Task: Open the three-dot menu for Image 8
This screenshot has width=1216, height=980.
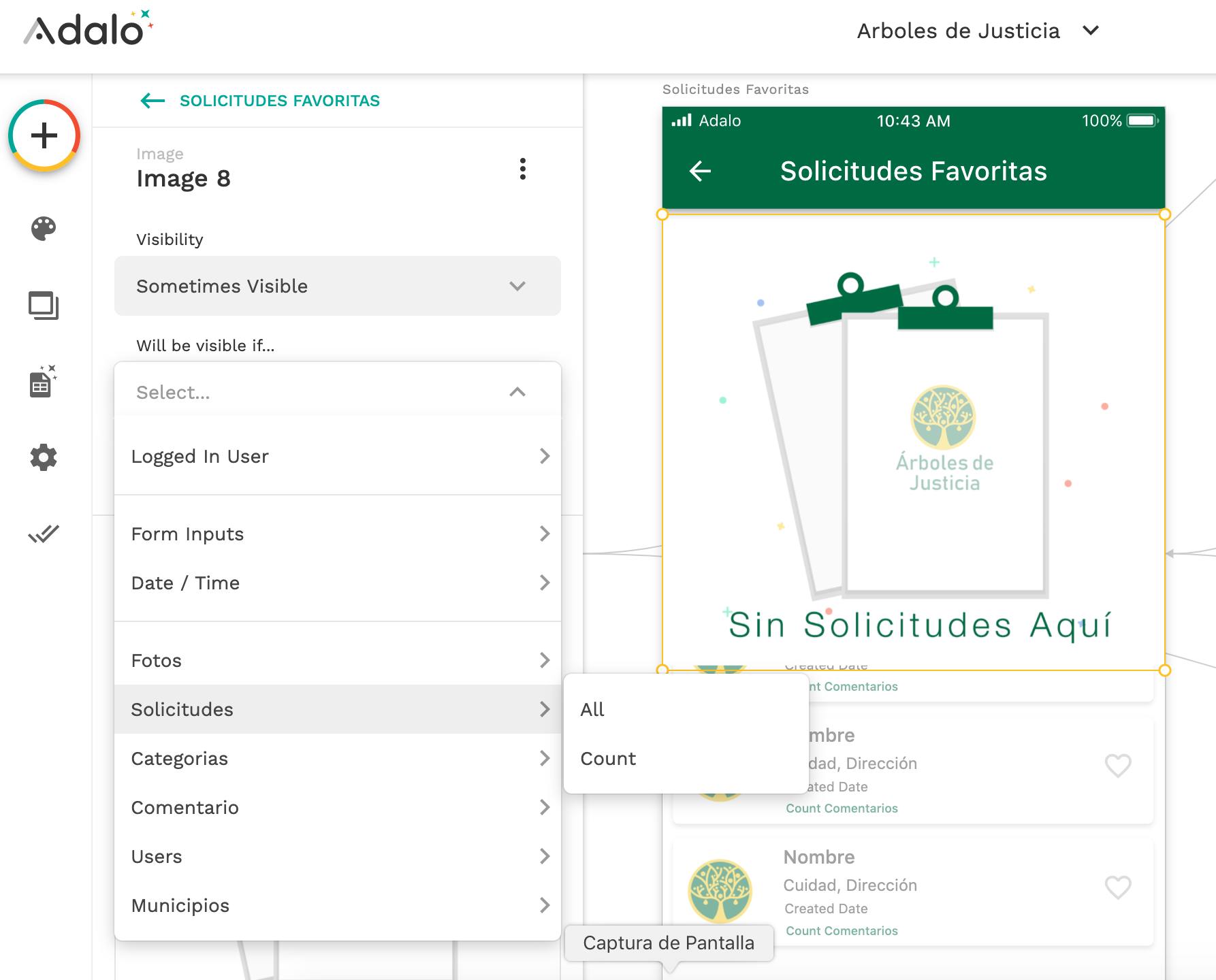Action: click(x=522, y=169)
